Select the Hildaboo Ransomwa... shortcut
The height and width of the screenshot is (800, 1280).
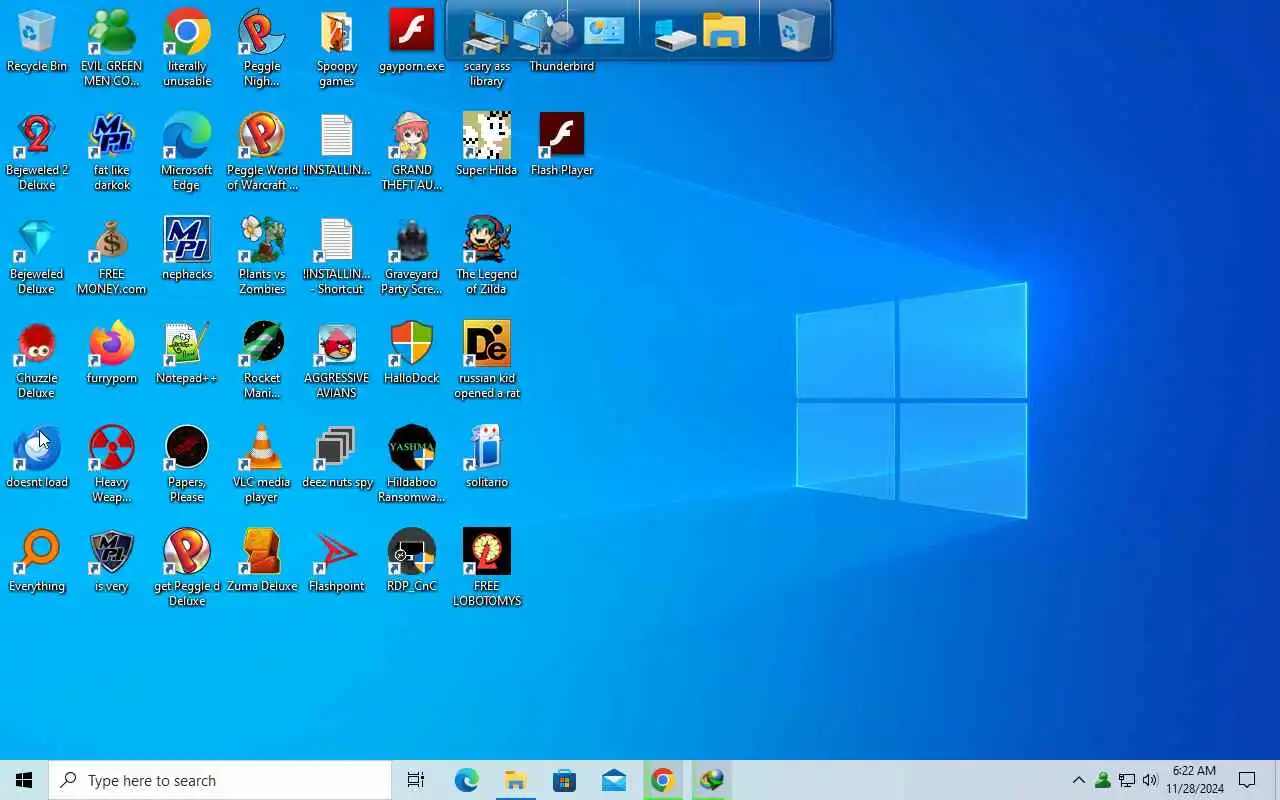point(412,464)
